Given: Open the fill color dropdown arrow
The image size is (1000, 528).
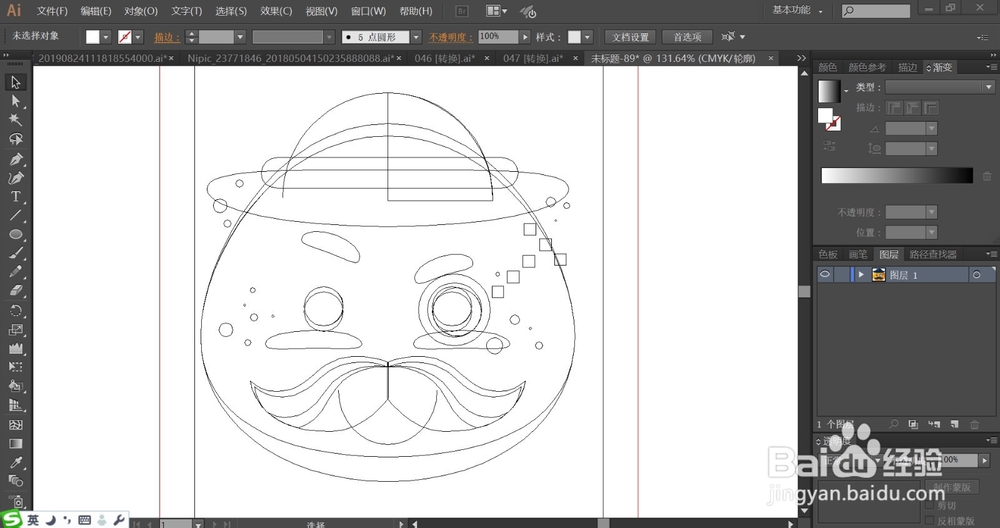Looking at the screenshot, I should click(x=106, y=37).
